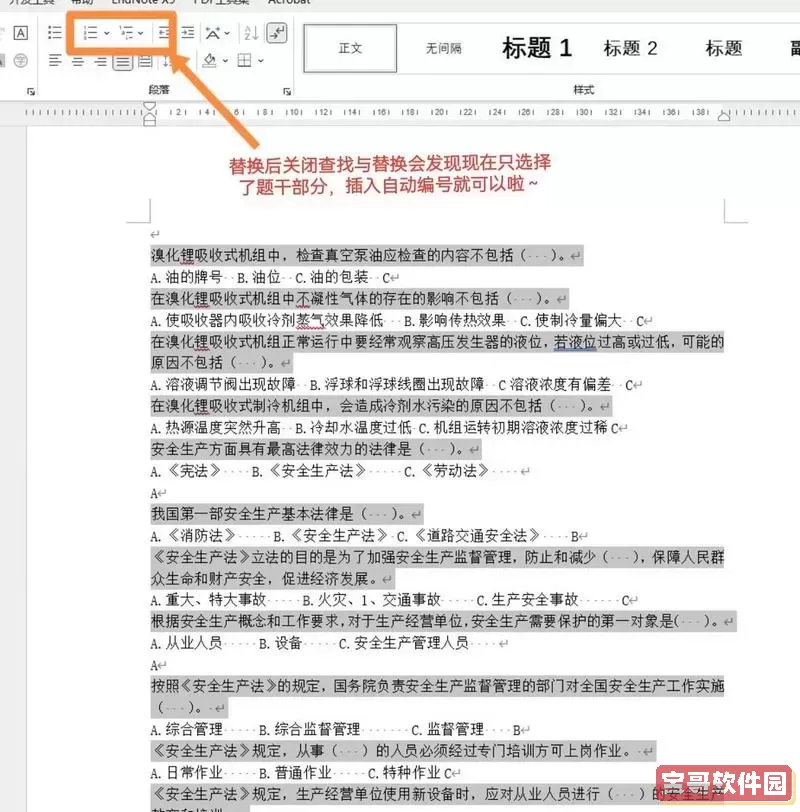The image size is (800, 812).
Task: Expand the Asian Layout dropdown arrow
Action: click(227, 33)
